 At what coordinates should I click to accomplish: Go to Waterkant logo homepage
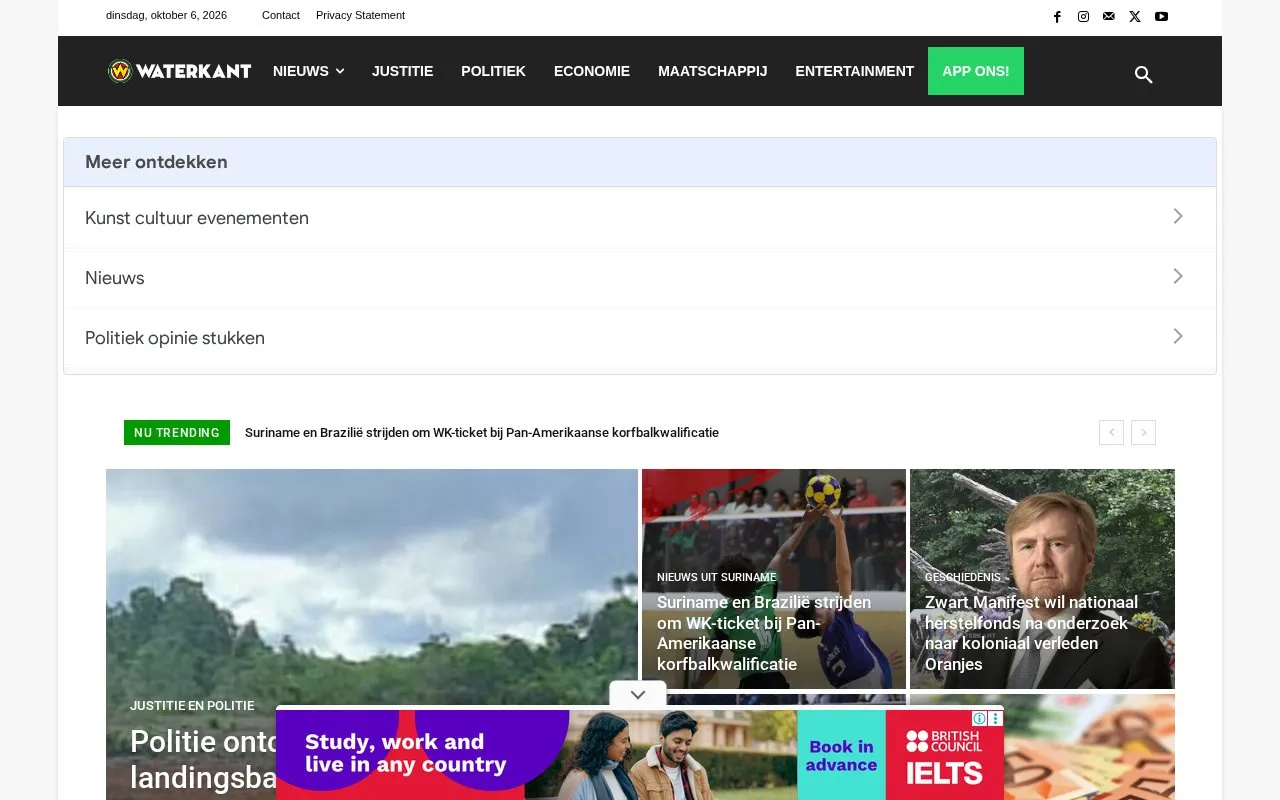(180, 71)
